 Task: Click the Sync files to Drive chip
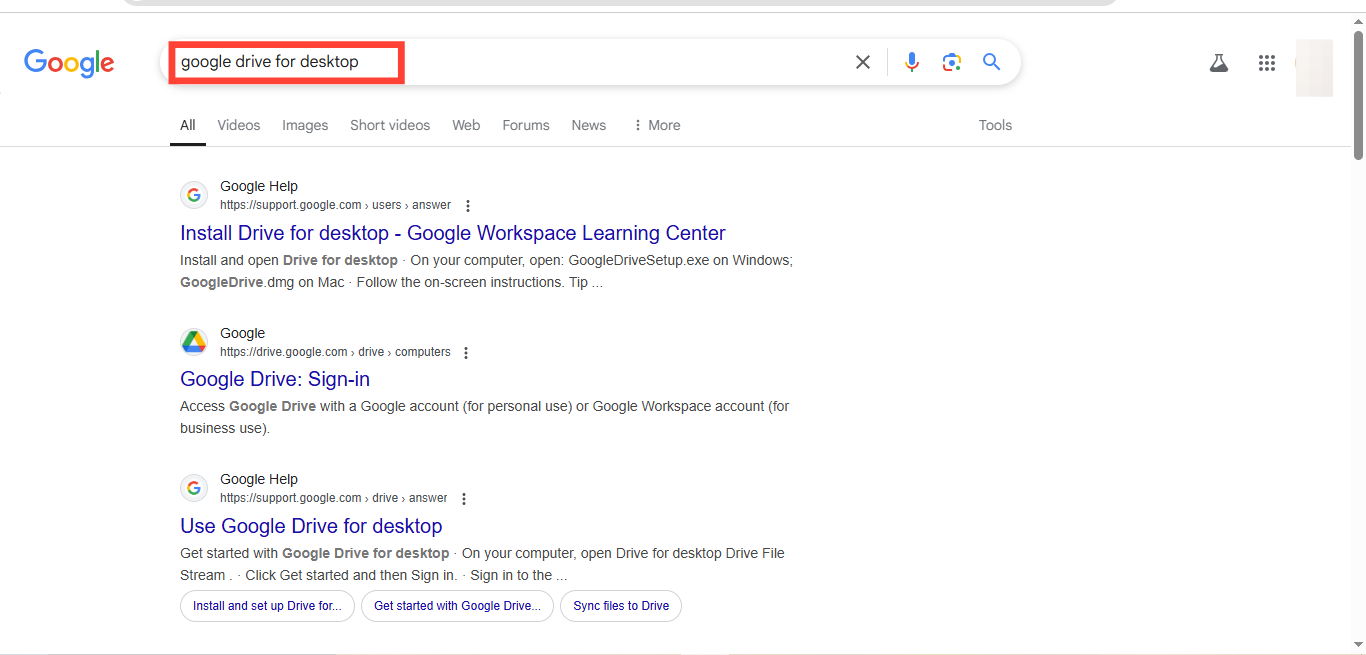tap(621, 606)
